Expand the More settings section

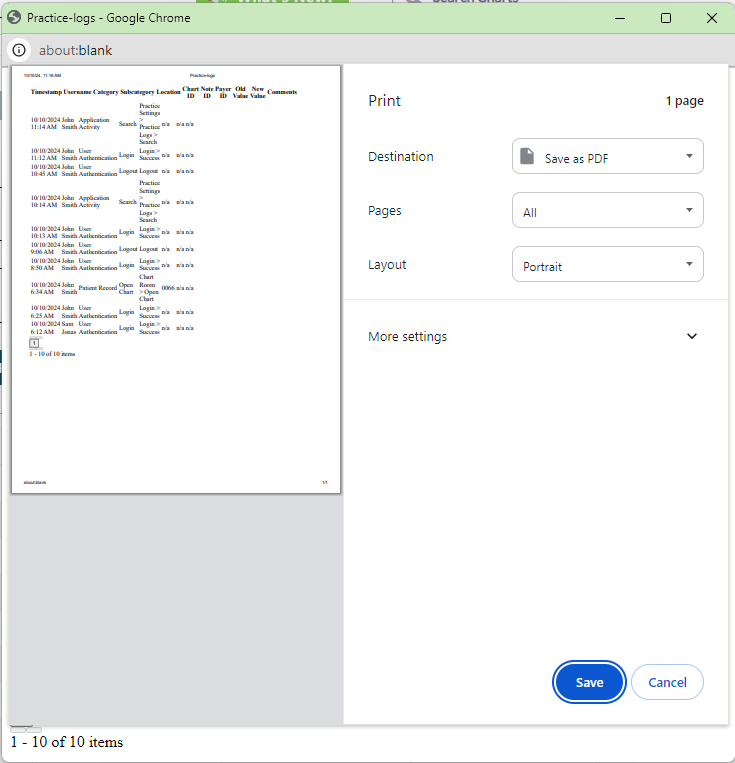click(408, 337)
